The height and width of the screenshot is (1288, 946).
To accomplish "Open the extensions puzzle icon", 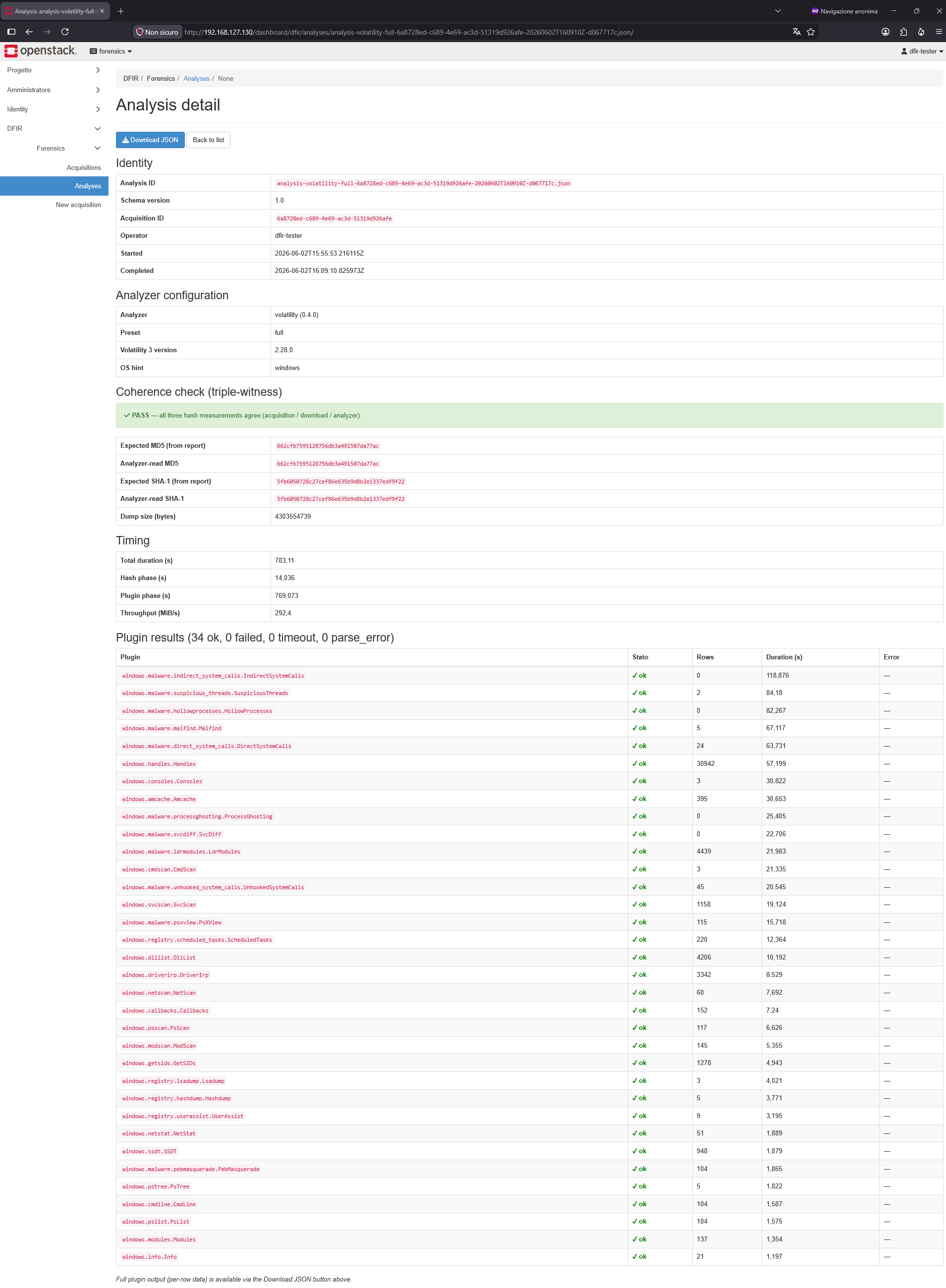I will [x=903, y=32].
